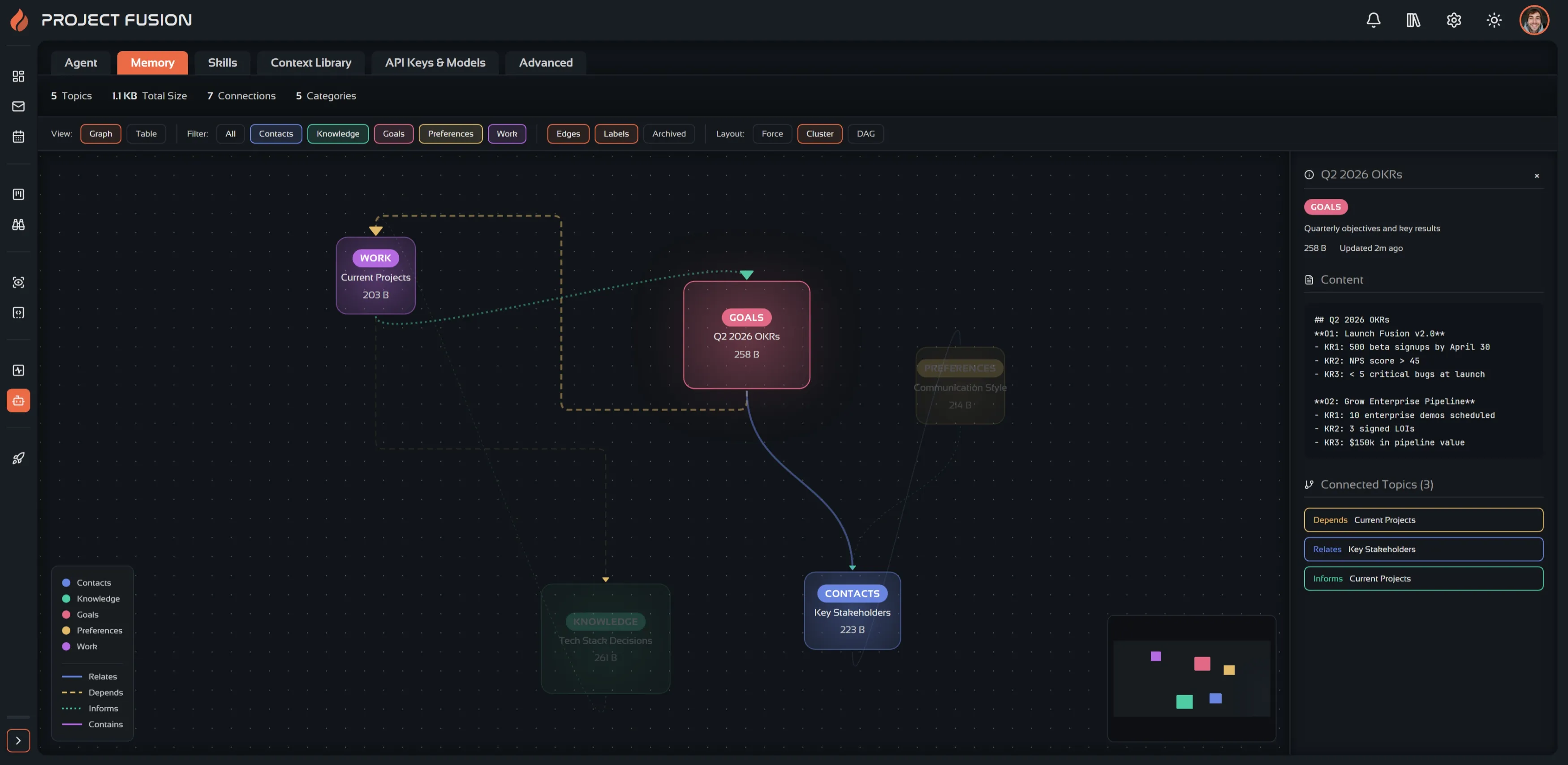Toggle the Knowledge filter

point(338,134)
